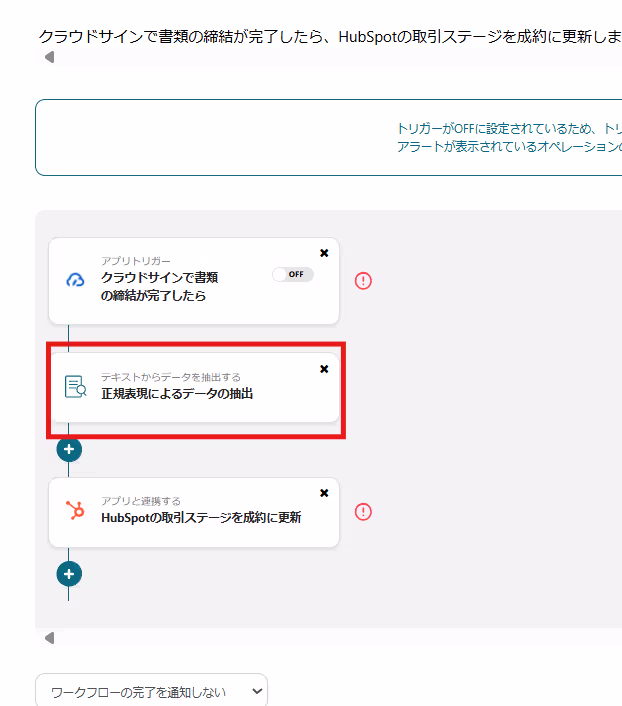The height and width of the screenshot is (706, 622).
Task: Click the アプリトリガー label
Action: [x=136, y=261]
